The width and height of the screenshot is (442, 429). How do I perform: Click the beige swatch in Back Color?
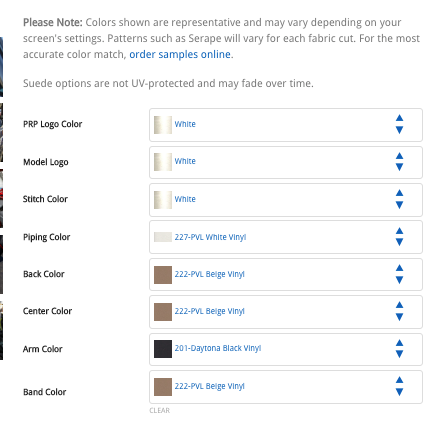[163, 275]
